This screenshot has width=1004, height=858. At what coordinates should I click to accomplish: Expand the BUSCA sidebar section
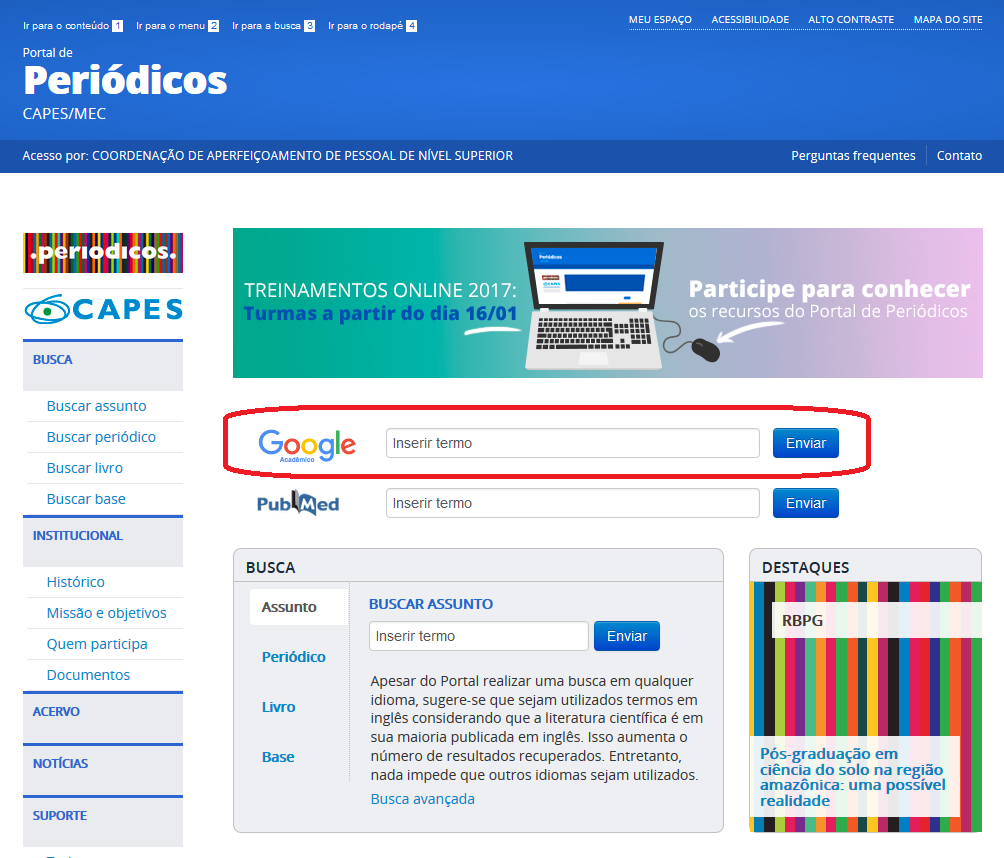point(103,365)
